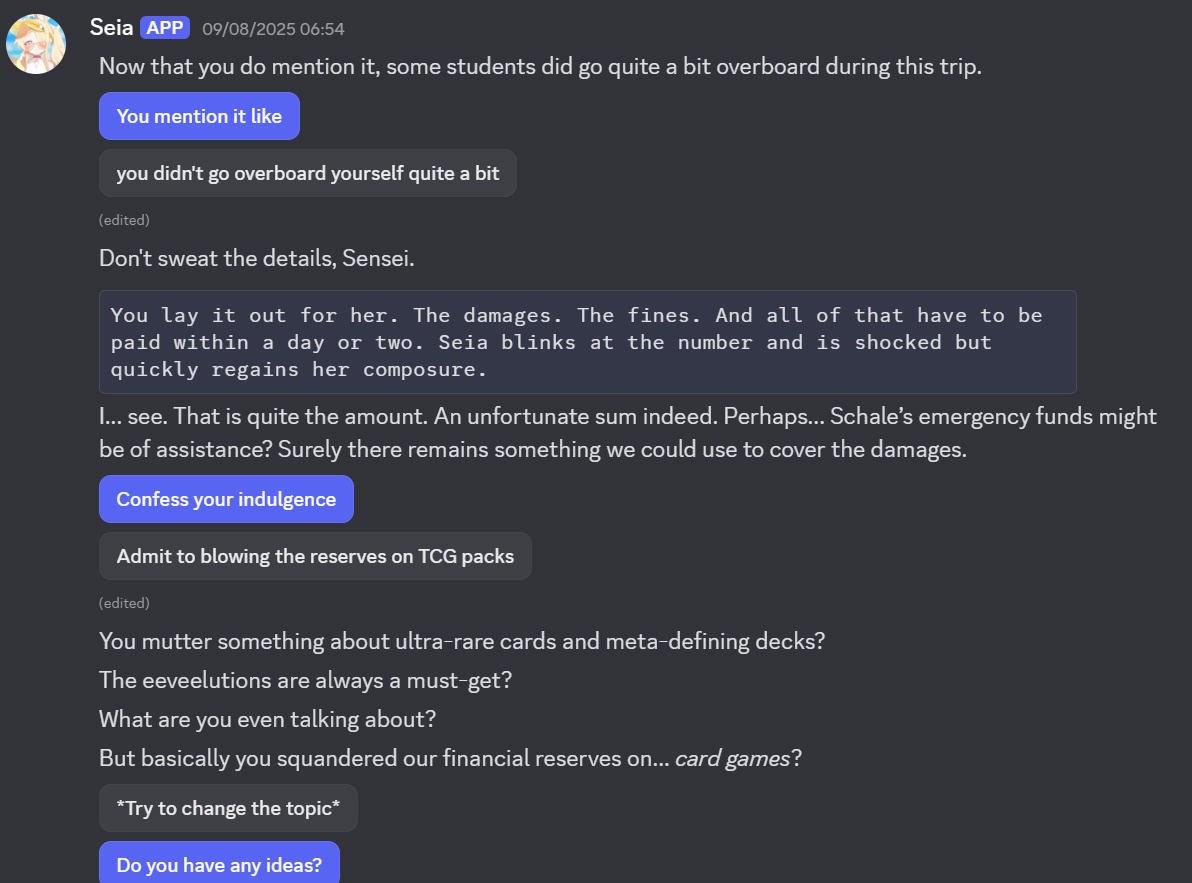Click the APP badge beside Seia

click(x=165, y=28)
